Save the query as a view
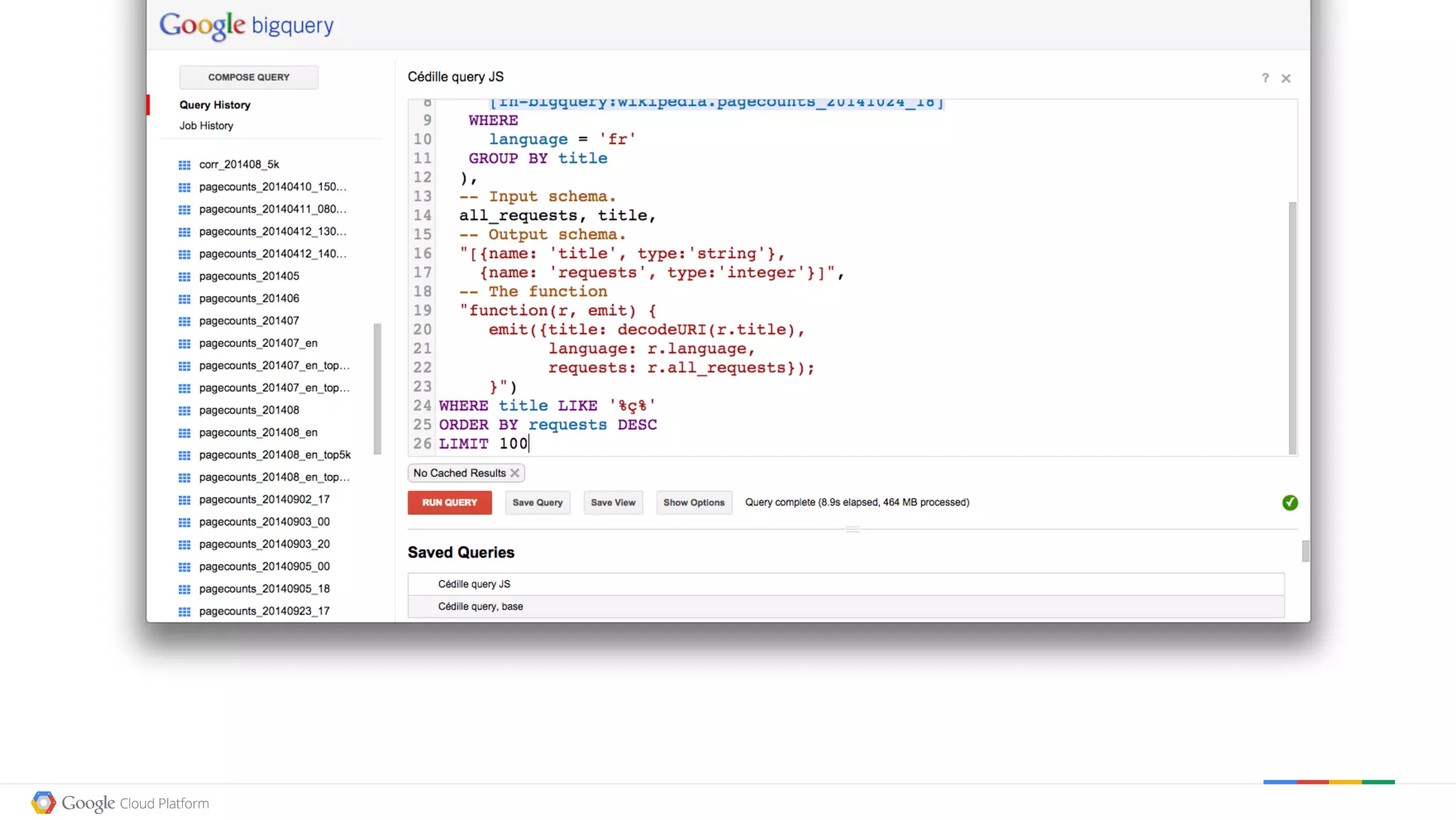 [x=613, y=503]
